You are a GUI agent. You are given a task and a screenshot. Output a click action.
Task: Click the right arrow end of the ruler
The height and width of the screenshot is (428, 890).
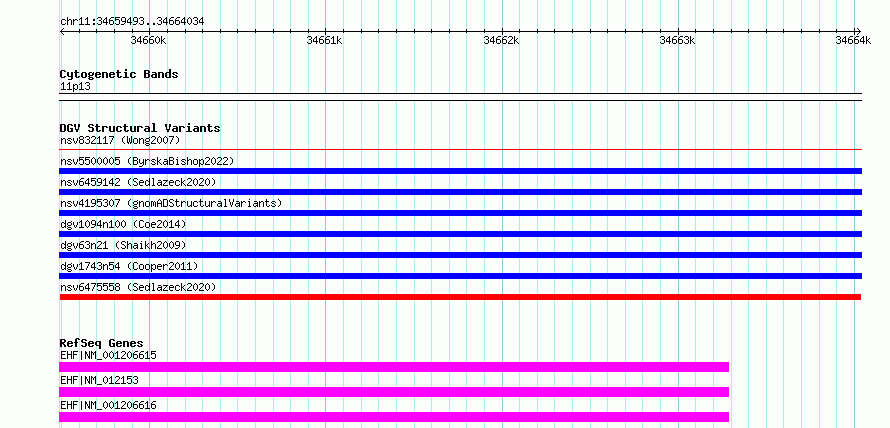pyautogui.click(x=859, y=31)
